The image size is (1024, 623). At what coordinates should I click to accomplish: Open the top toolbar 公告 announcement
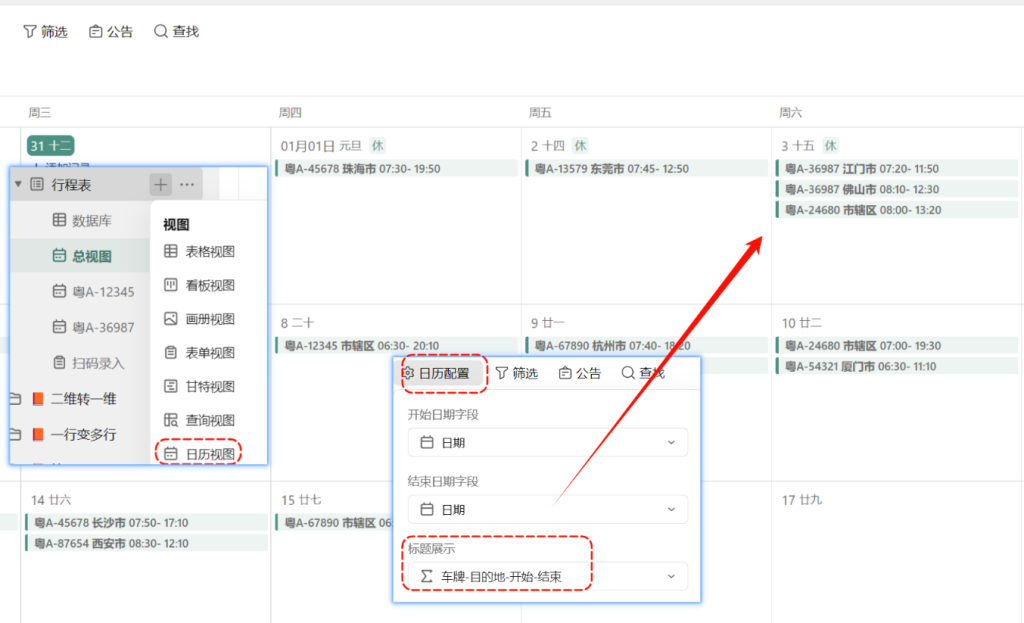click(111, 31)
